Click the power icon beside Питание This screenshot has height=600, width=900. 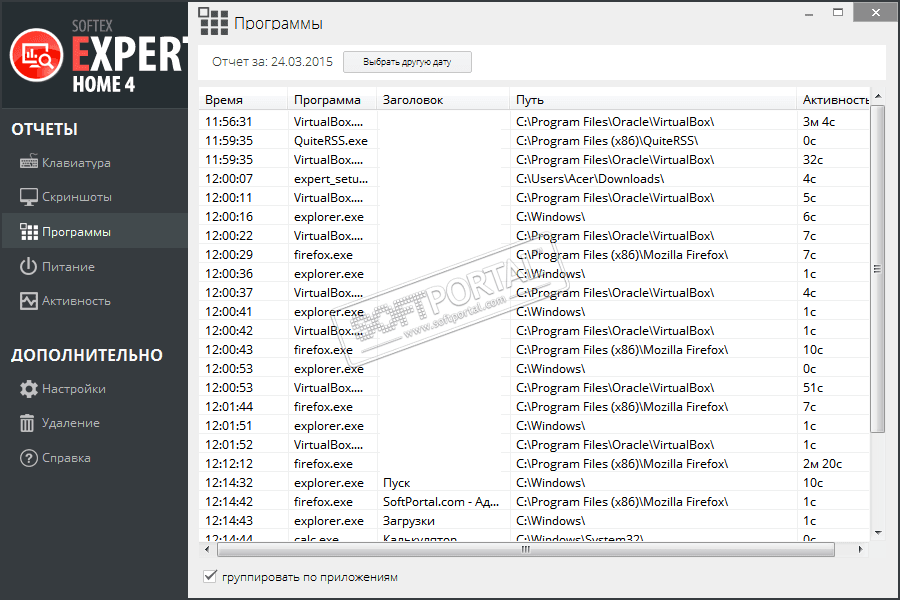(29, 266)
